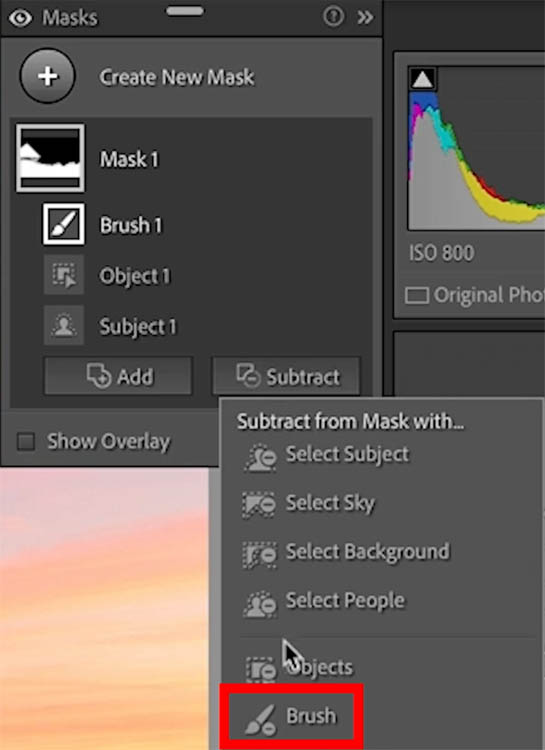Grab the Masks panel drag handle

pyautogui.click(x=185, y=11)
